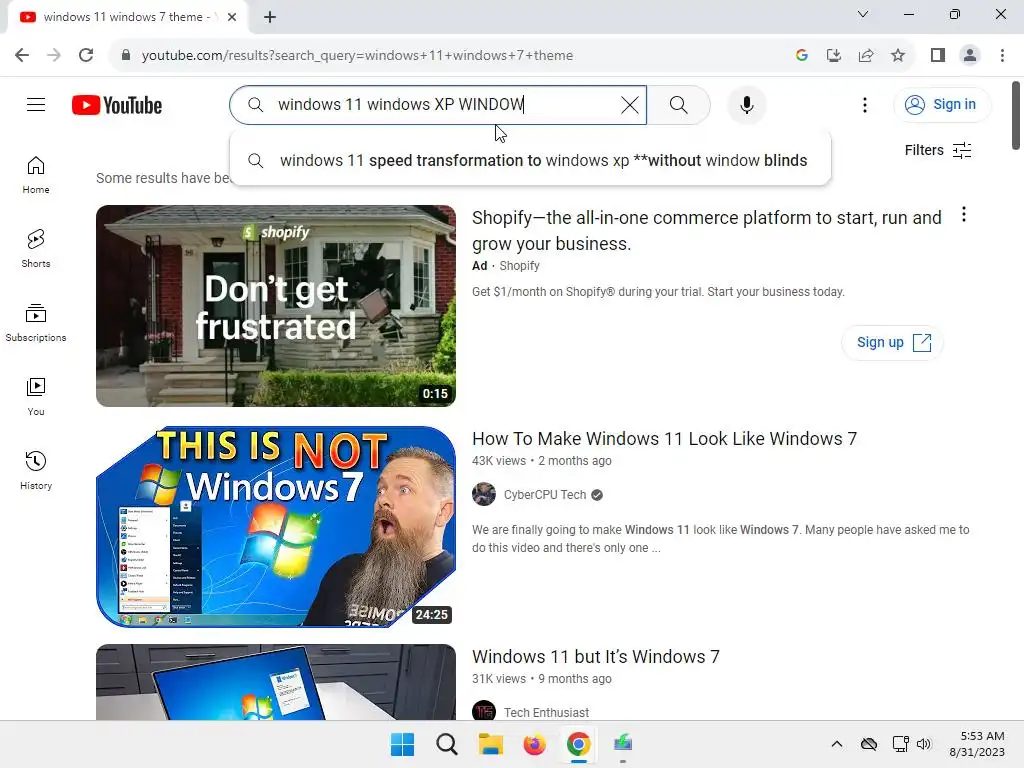Install app via address bar icon
The height and width of the screenshot is (768, 1024).
tap(834, 56)
